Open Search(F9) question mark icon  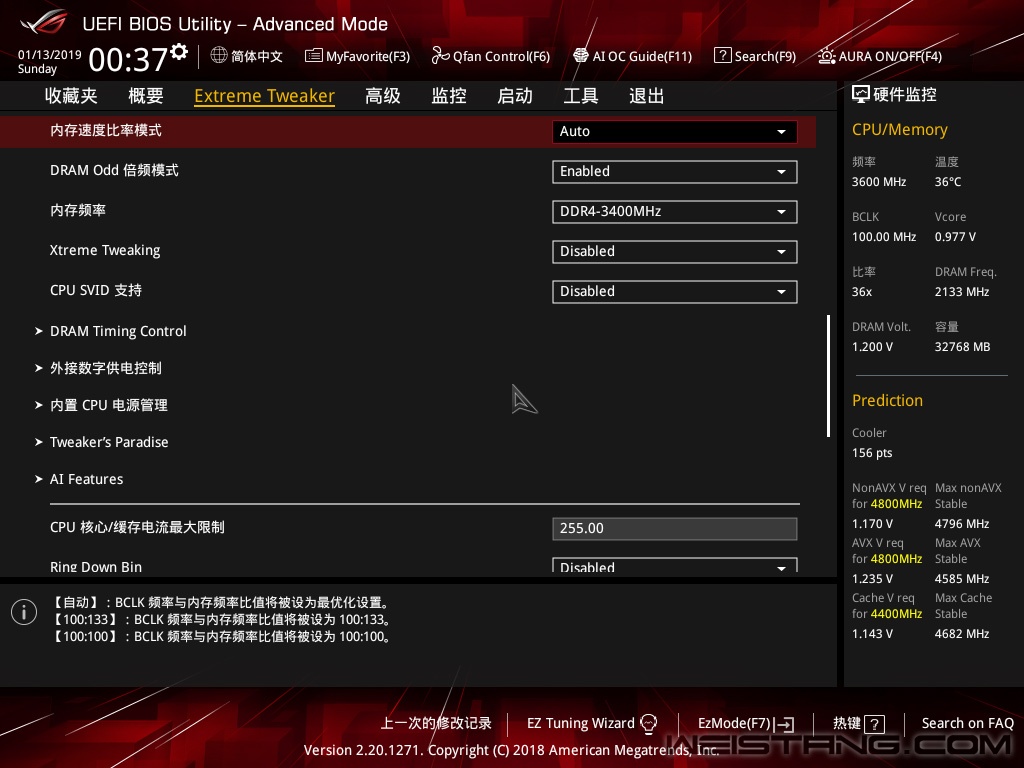(x=722, y=56)
